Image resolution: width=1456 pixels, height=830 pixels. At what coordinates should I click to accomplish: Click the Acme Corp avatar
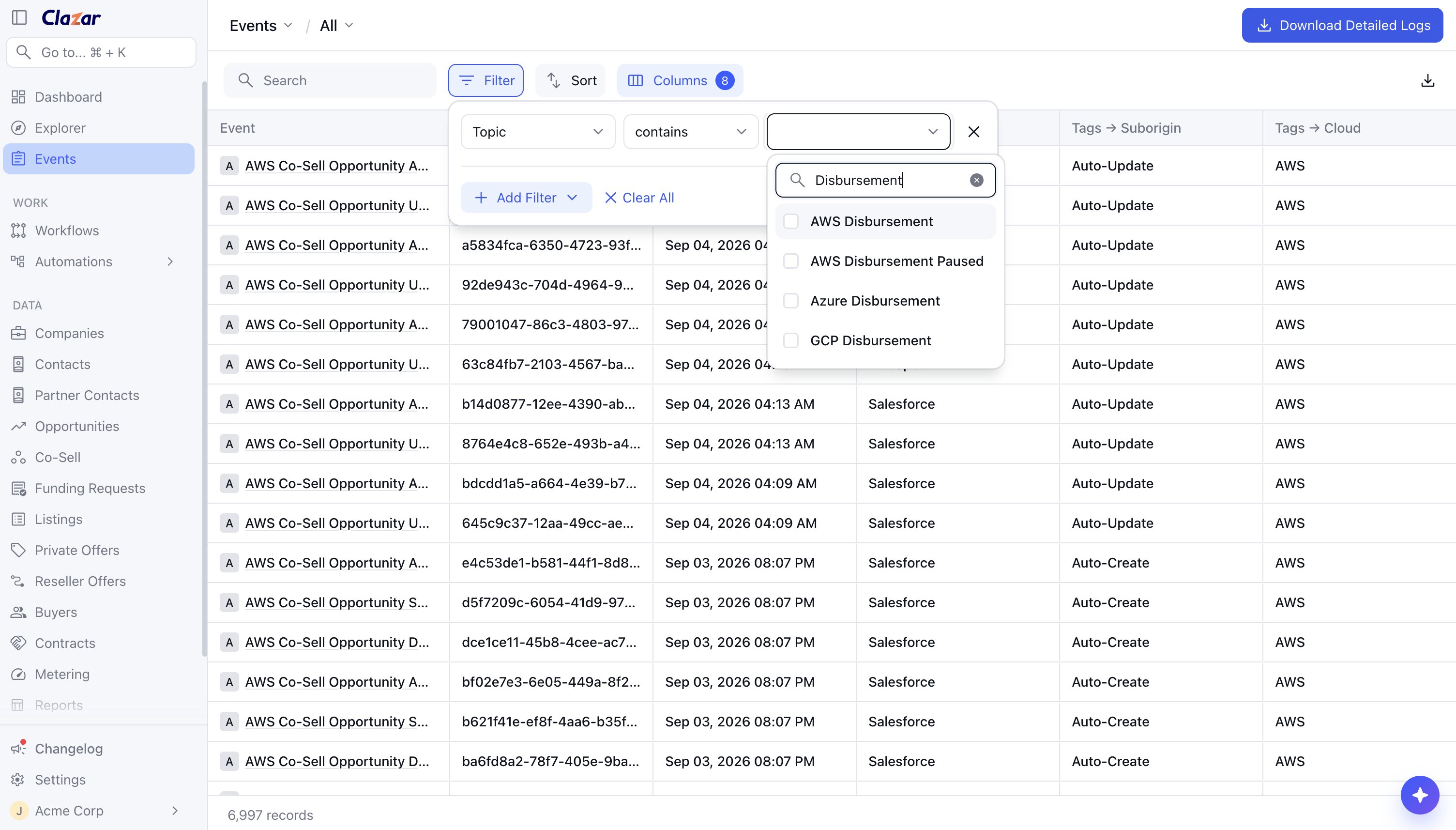click(19, 810)
